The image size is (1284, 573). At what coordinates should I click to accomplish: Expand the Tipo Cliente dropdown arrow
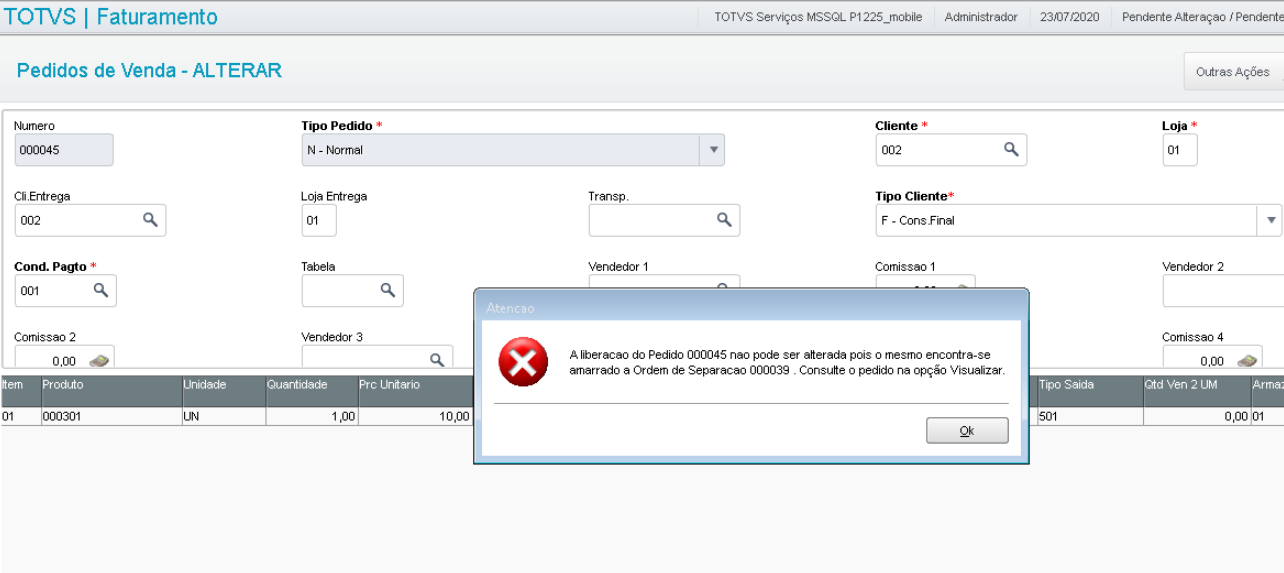1271,220
